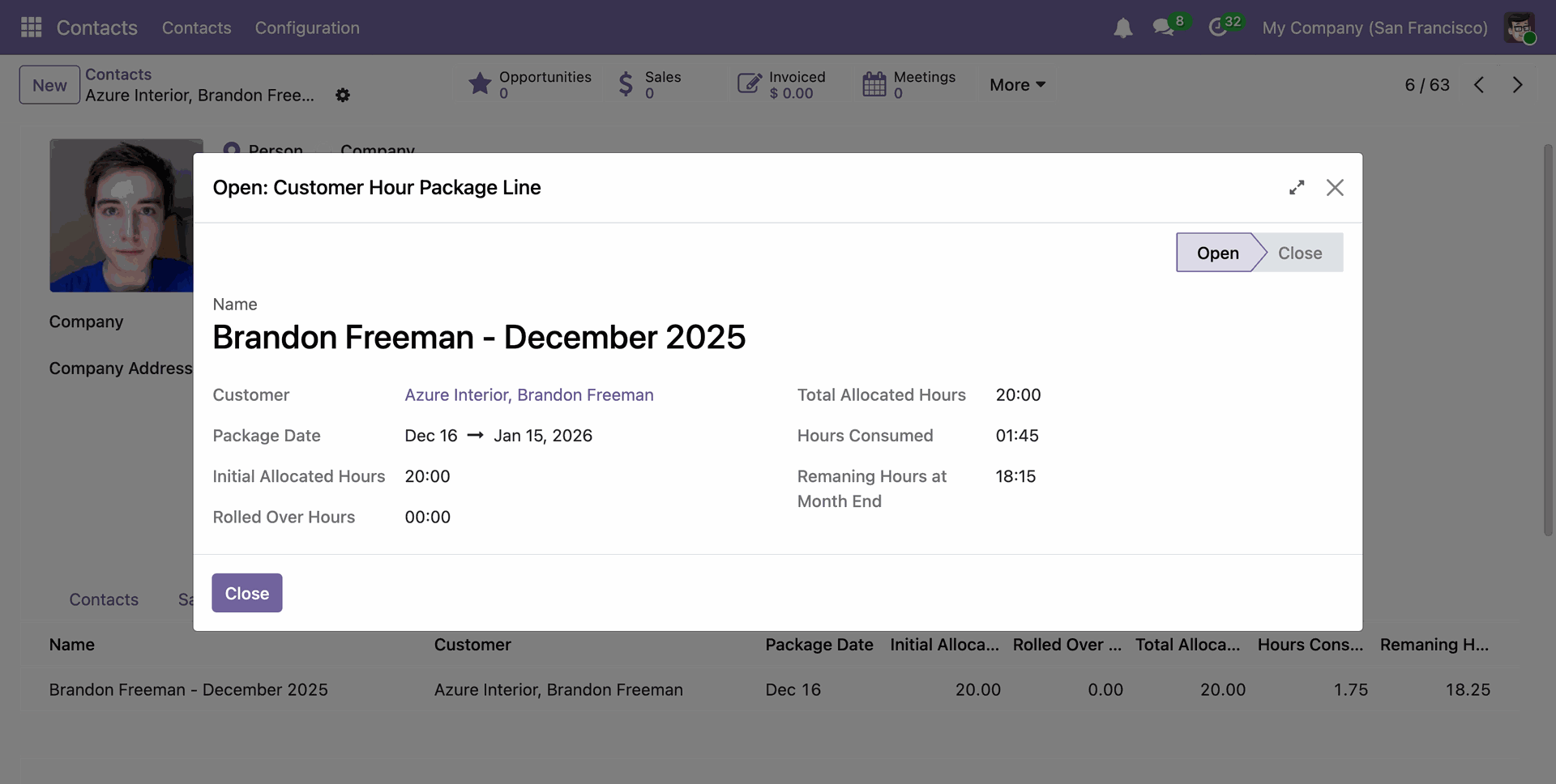
Task: Click the purple Close button in dialog
Action: coord(247,594)
